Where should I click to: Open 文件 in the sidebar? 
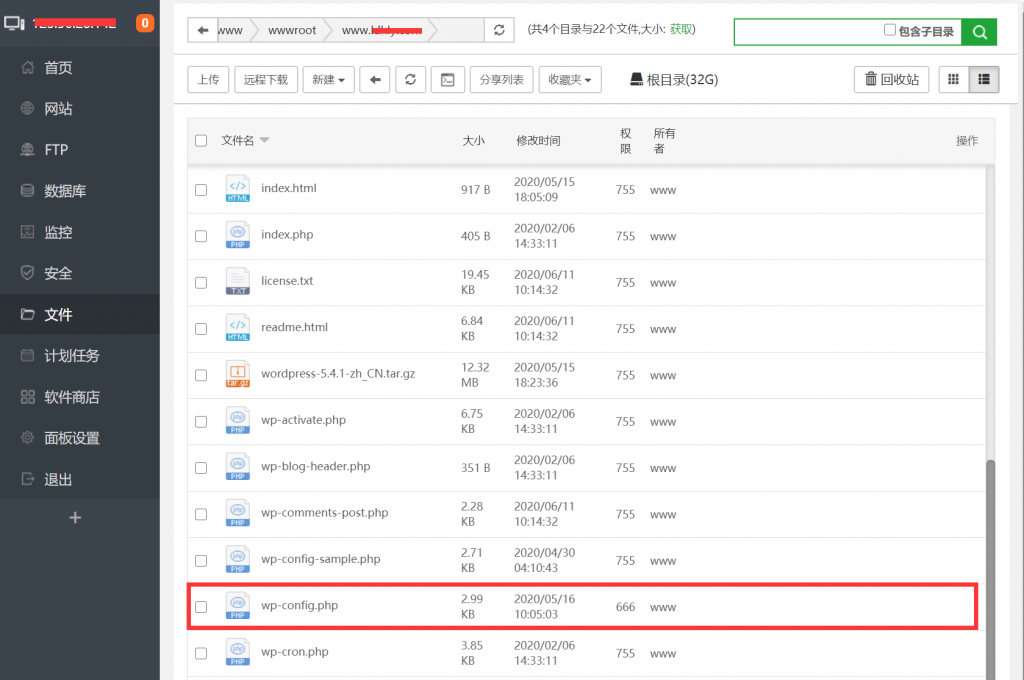(80, 315)
